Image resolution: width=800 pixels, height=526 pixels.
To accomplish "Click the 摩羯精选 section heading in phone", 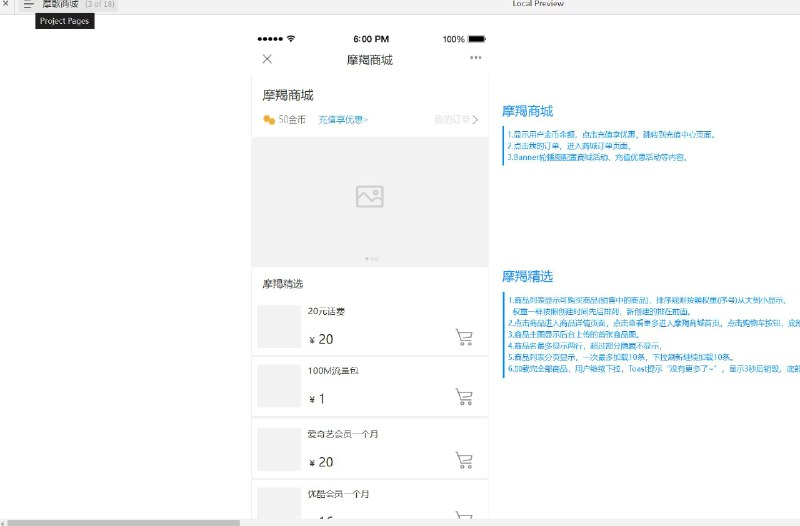I will click(x=283, y=284).
